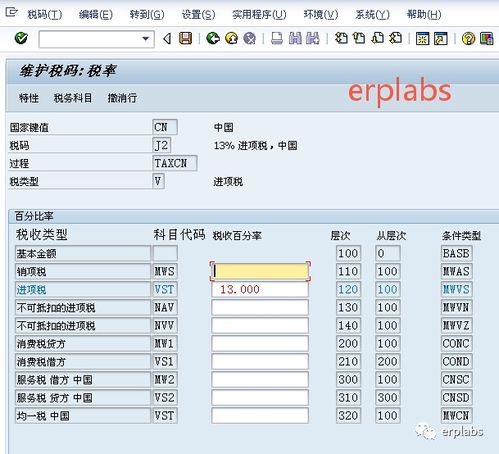Open the 帮助(H) menu
This screenshot has height=454, width=499.
[x=424, y=15]
